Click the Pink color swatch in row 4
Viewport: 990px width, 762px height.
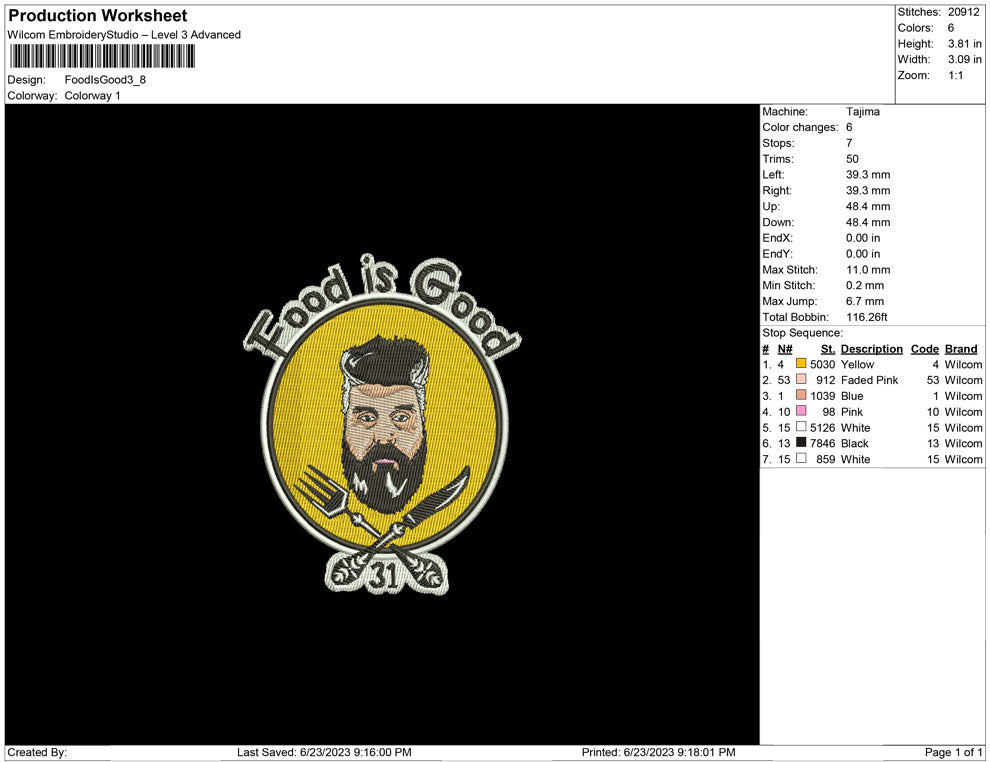pyautogui.click(x=801, y=411)
